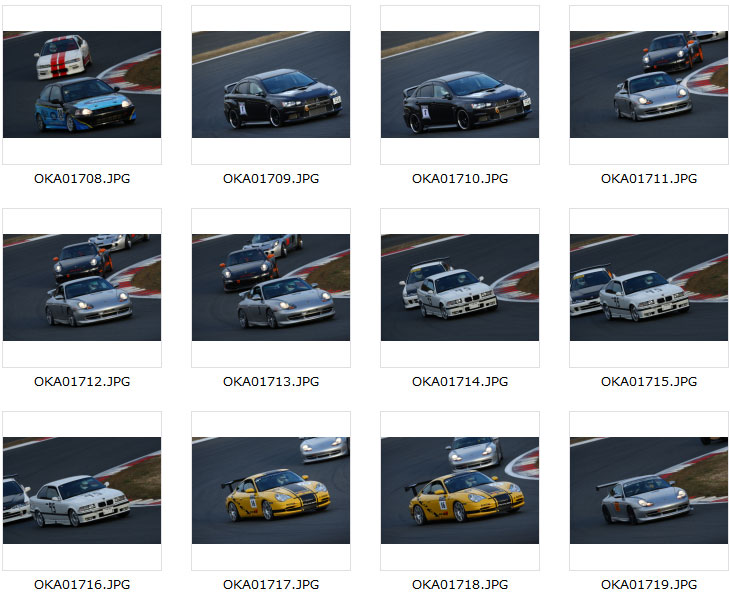730x610 pixels.
Task: Select the file name OKA01710.JPG
Action: [x=460, y=179]
